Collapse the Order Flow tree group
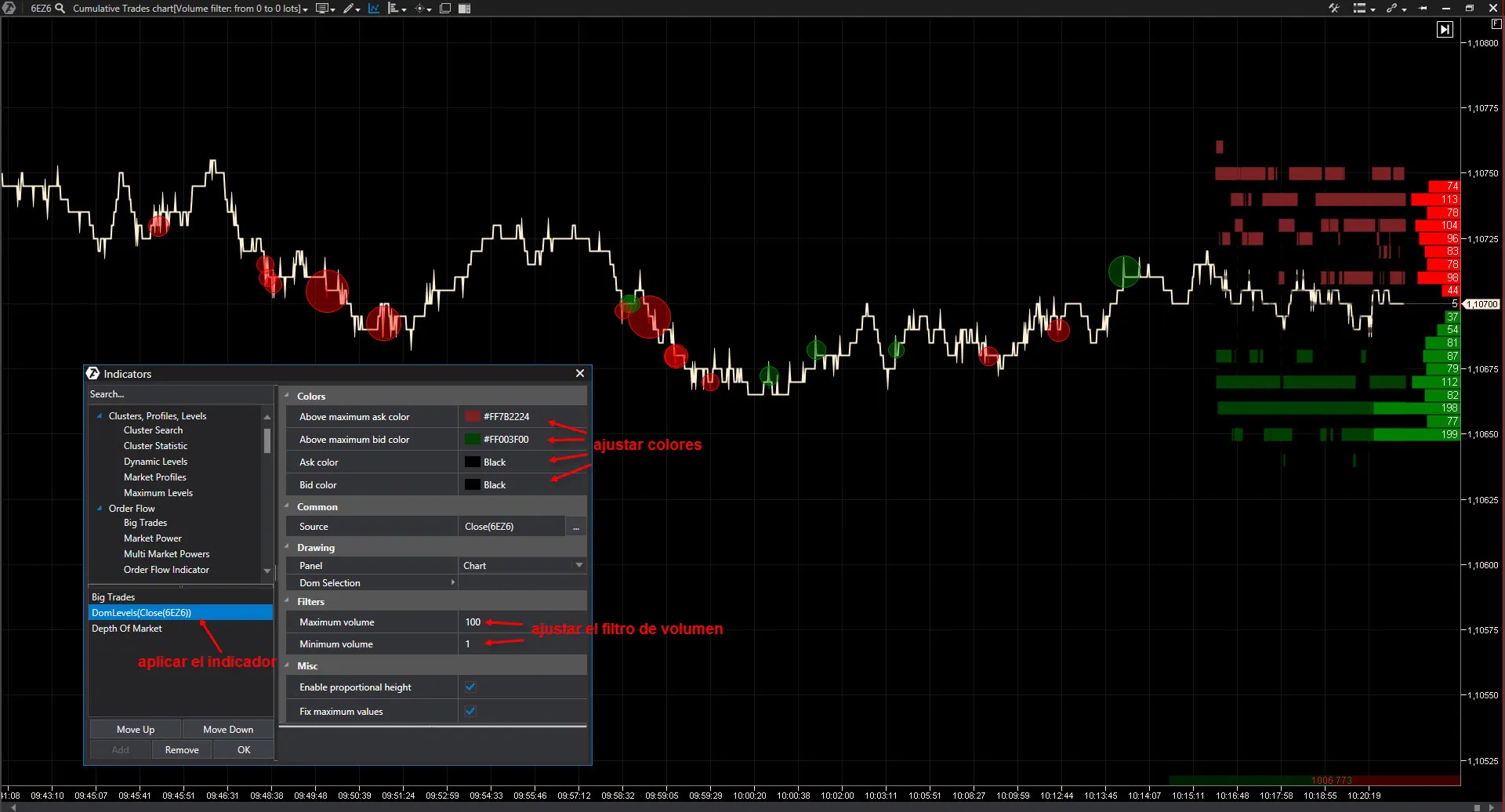This screenshot has width=1505, height=812. pos(100,509)
